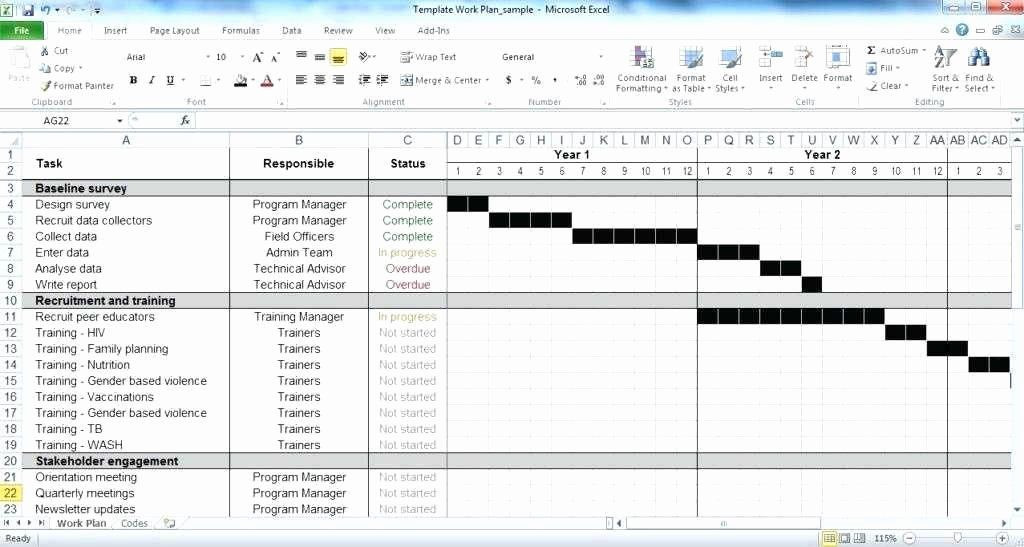Click the formula bar input field
The width and height of the screenshot is (1024, 547).
point(604,120)
